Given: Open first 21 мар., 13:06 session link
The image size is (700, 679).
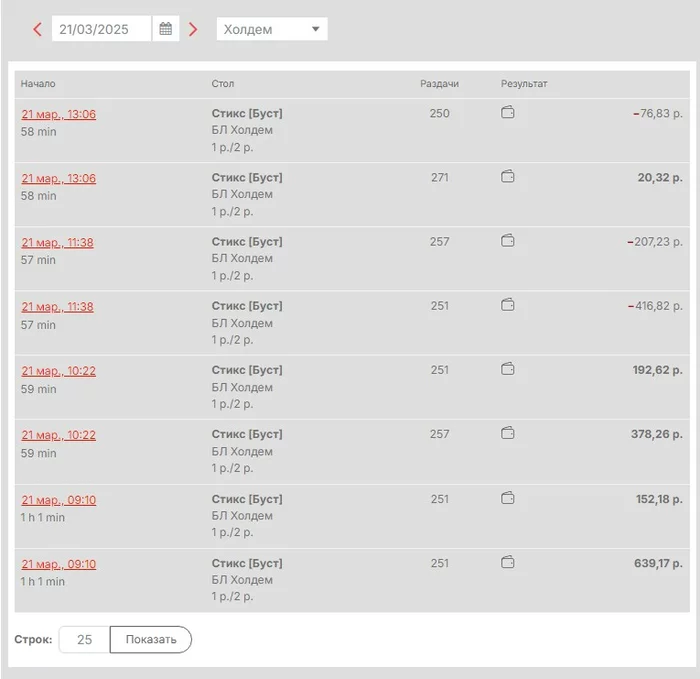Looking at the screenshot, I should pos(59,114).
